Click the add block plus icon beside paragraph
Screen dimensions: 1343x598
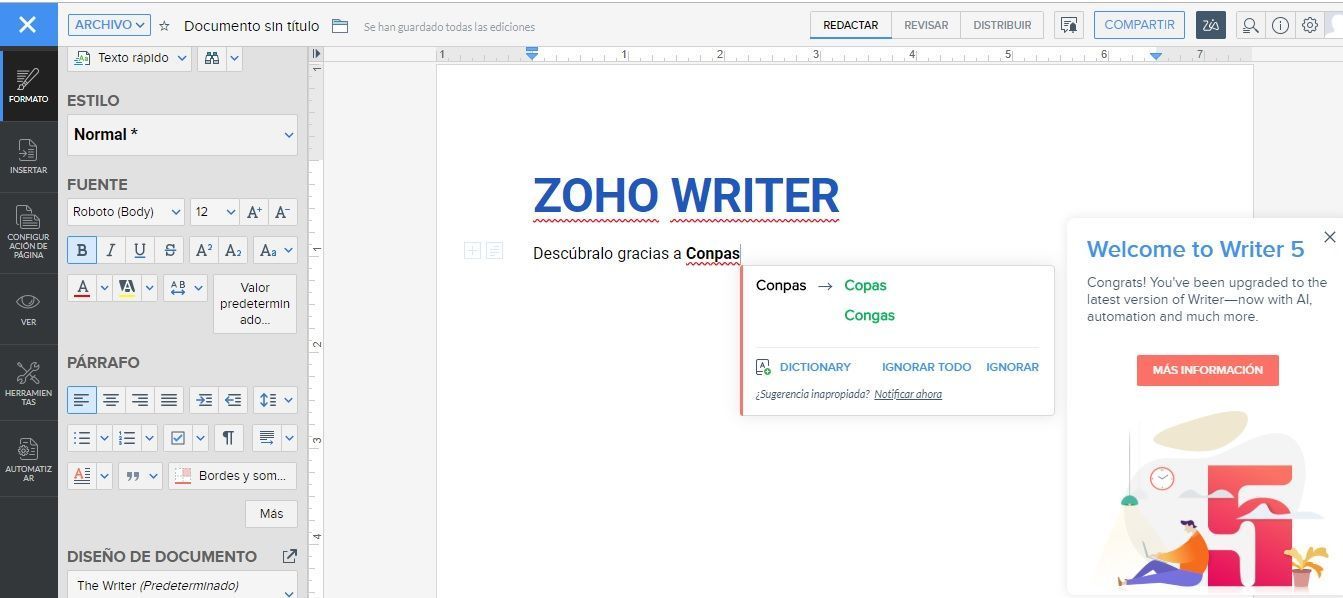[472, 250]
